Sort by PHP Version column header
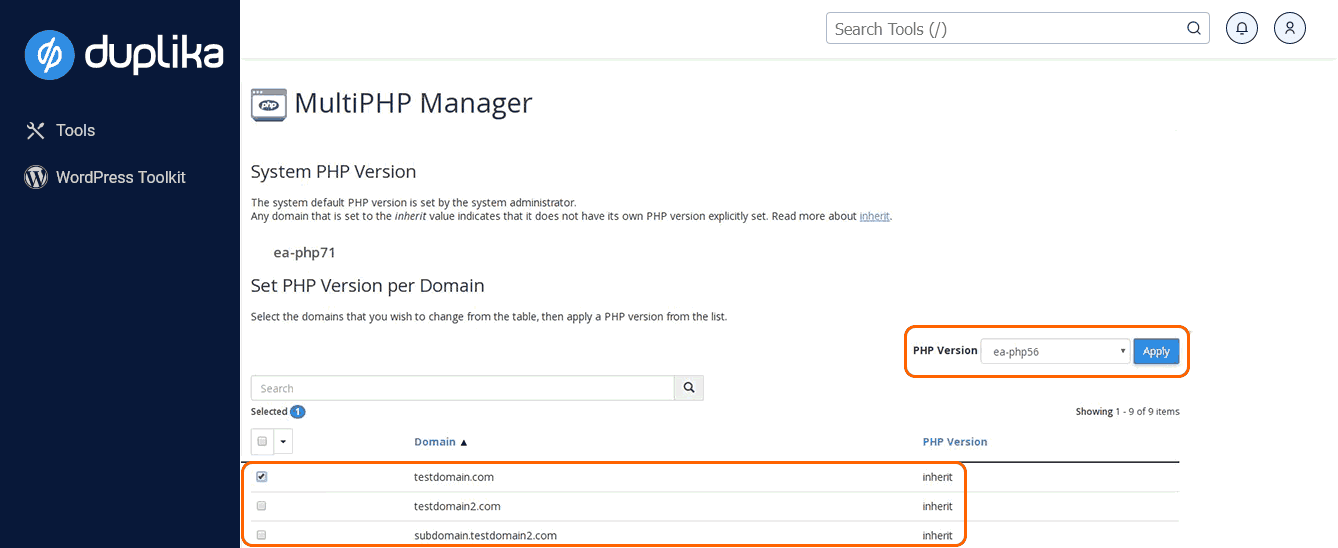This screenshot has width=1338, height=548. tap(955, 441)
